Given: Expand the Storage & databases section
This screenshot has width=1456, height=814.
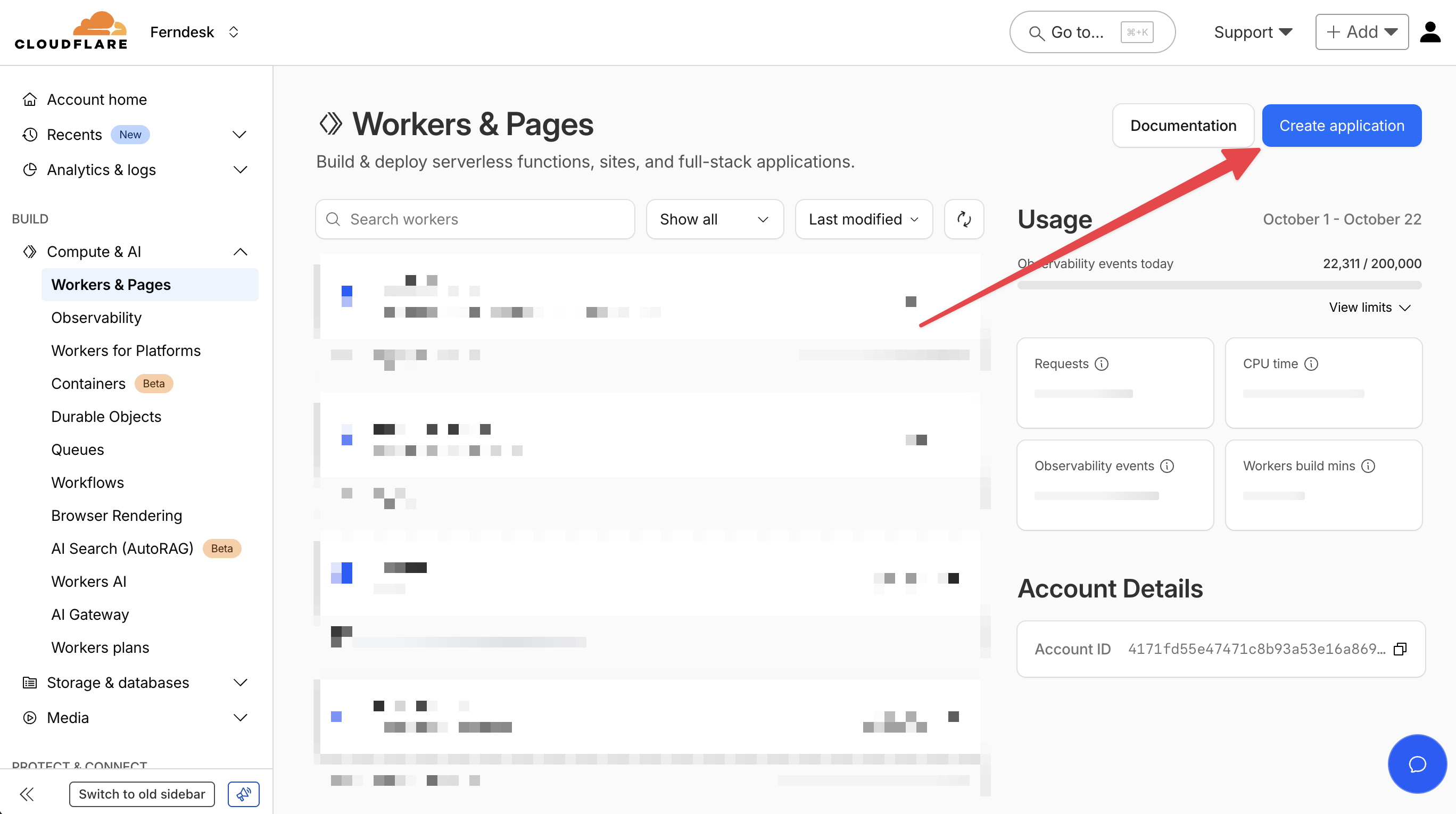Looking at the screenshot, I should pyautogui.click(x=240, y=683).
